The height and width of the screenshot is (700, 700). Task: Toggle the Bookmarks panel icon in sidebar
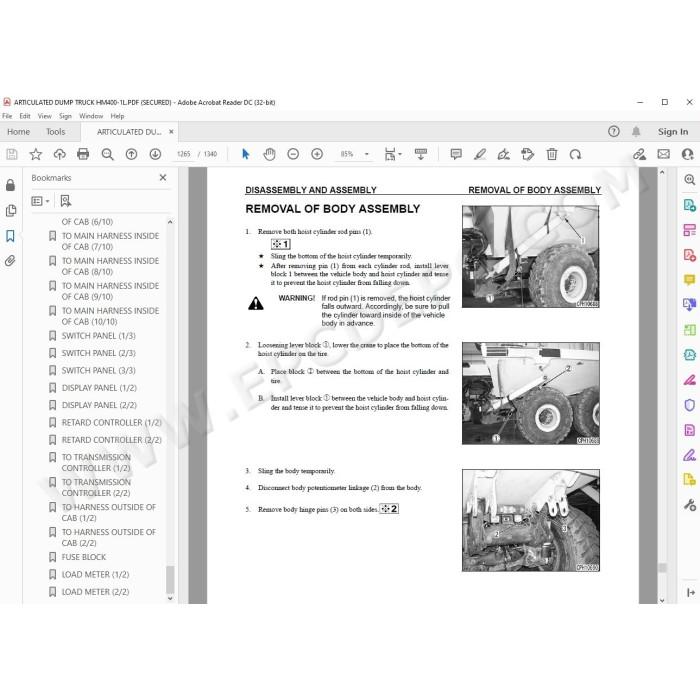click(10, 236)
